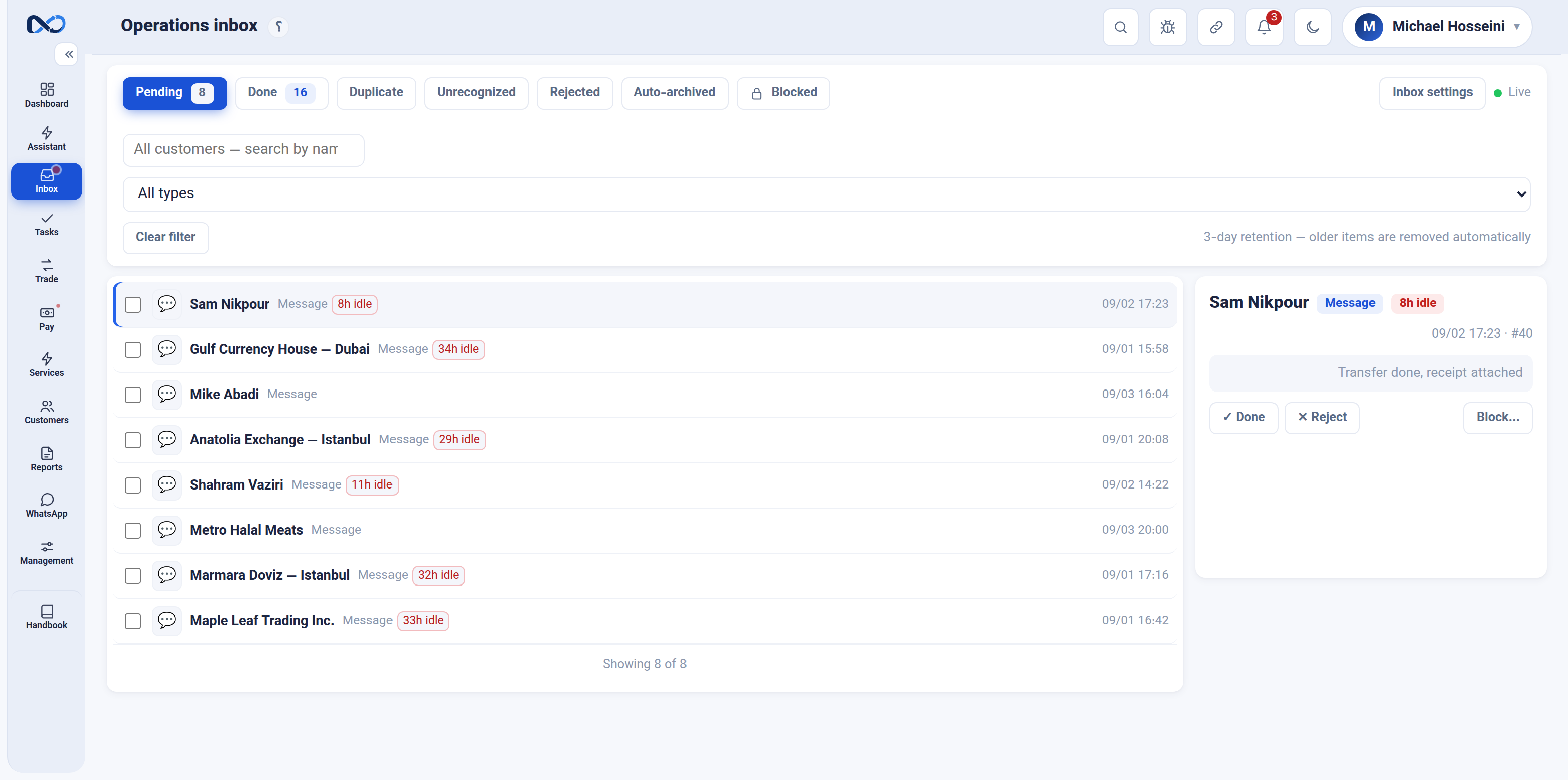Screen dimensions: 1568x780
Task: Open Services in the sidebar
Action: [46, 365]
